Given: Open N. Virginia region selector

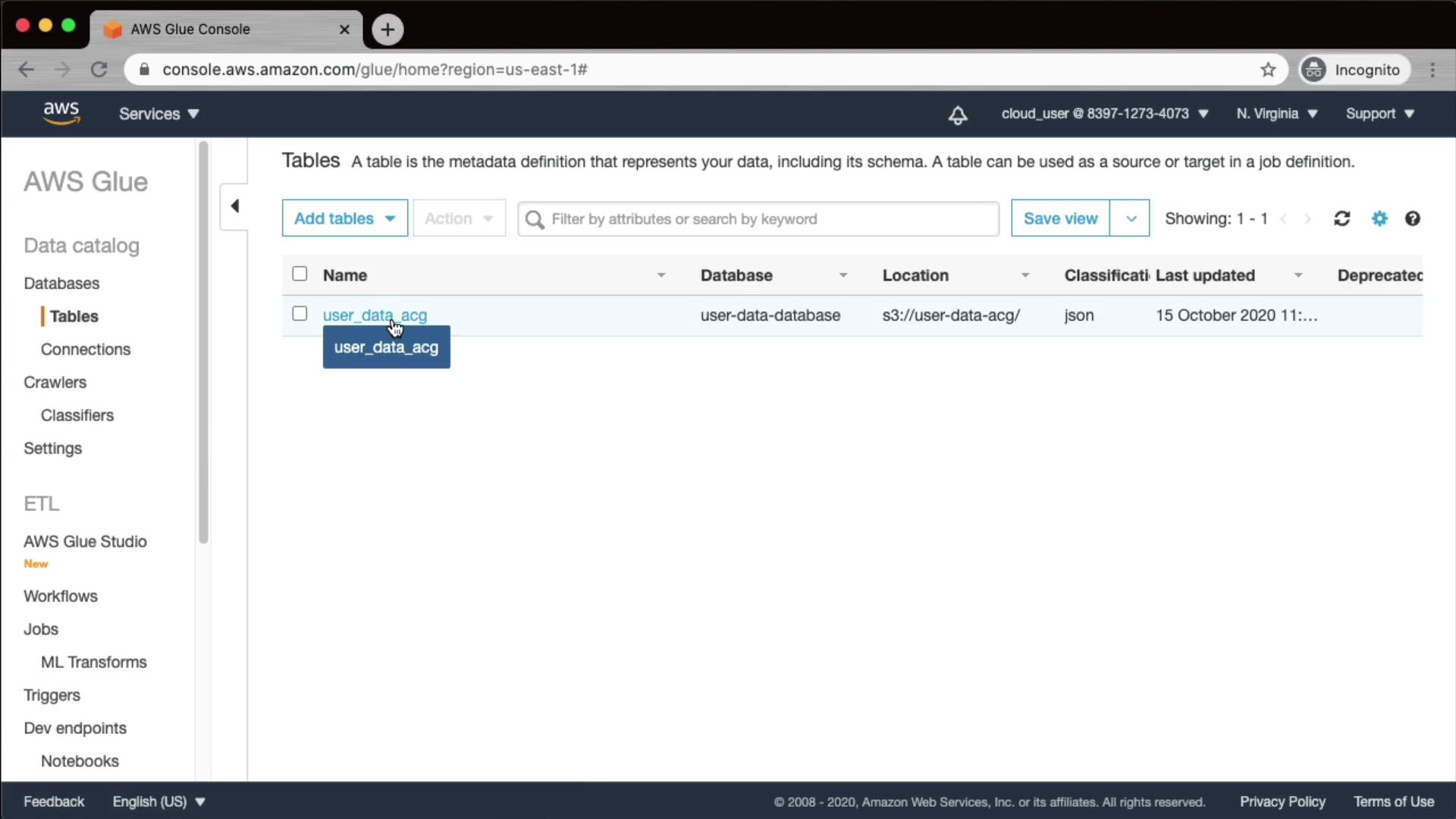Looking at the screenshot, I should point(1276,114).
